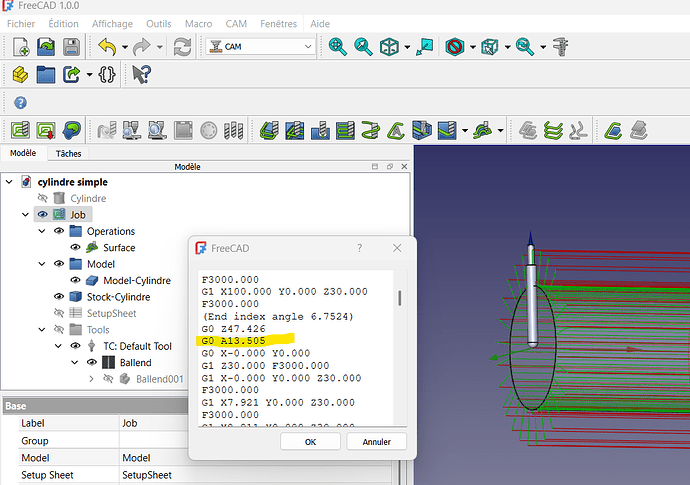This screenshot has height=485, width=690.
Task: Float the Modèle panel with undock button
Action: tap(389, 166)
